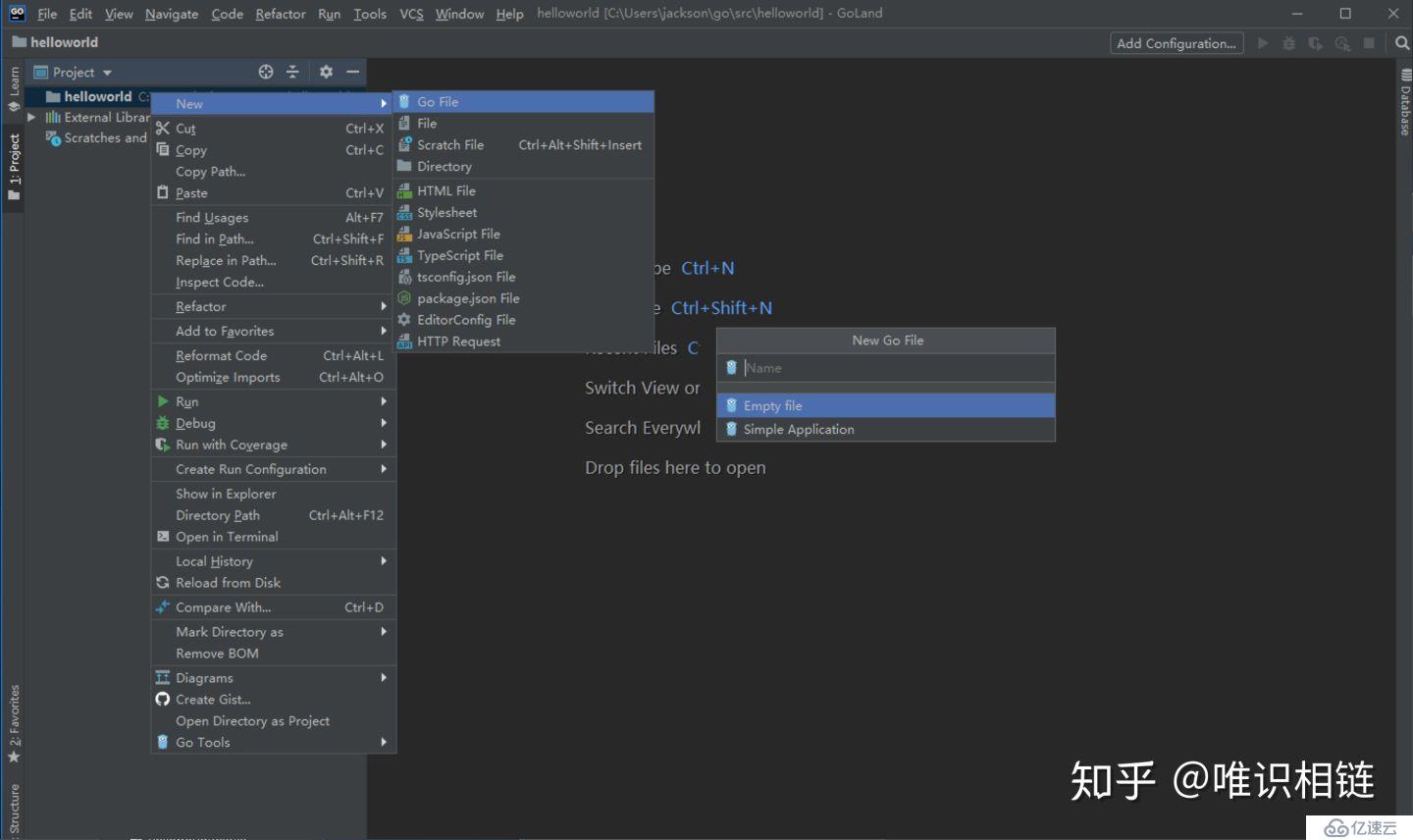
Task: Expand the Go Tools submenu arrow
Action: pyautogui.click(x=384, y=742)
